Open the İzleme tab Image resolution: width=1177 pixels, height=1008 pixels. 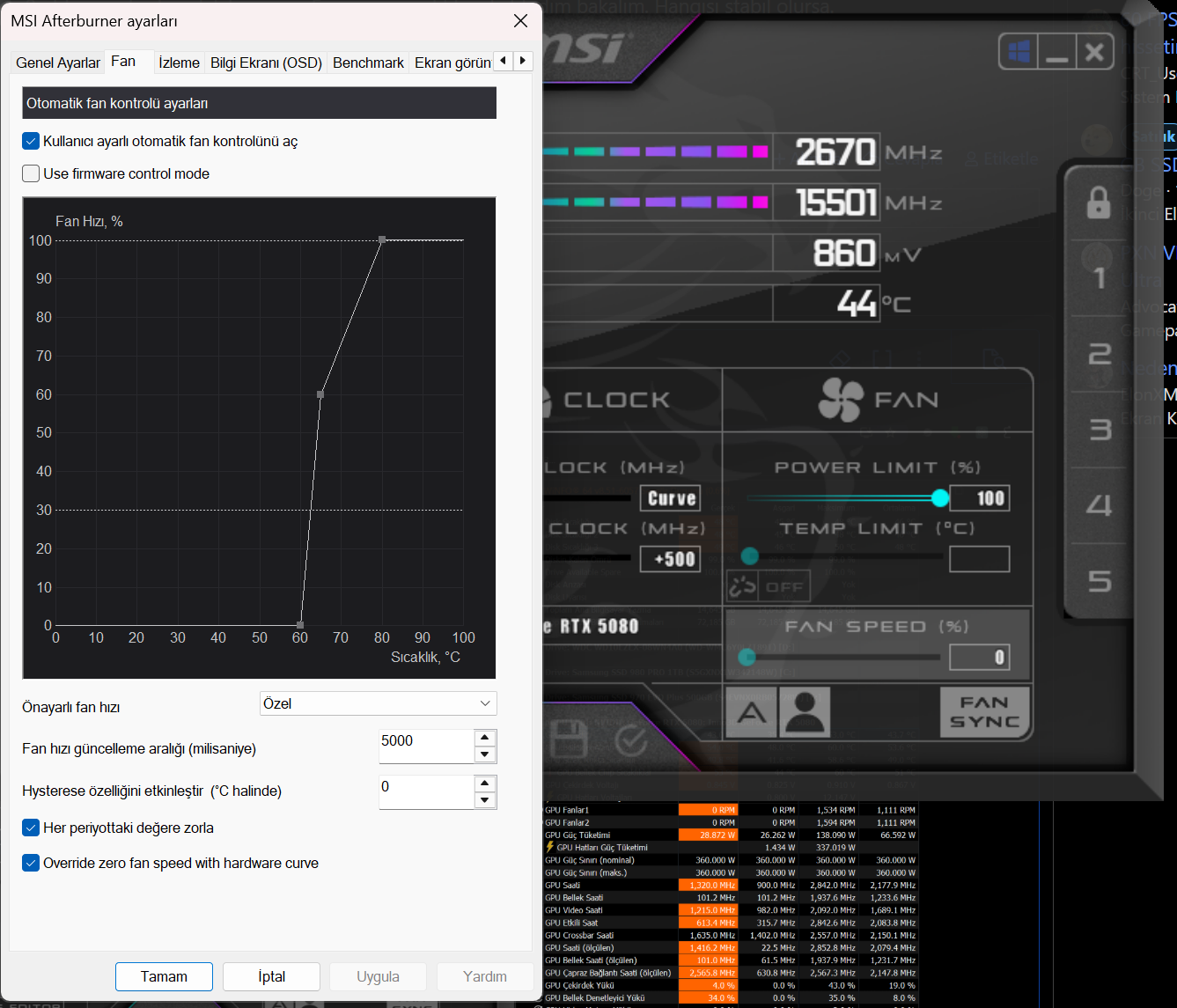coord(180,63)
